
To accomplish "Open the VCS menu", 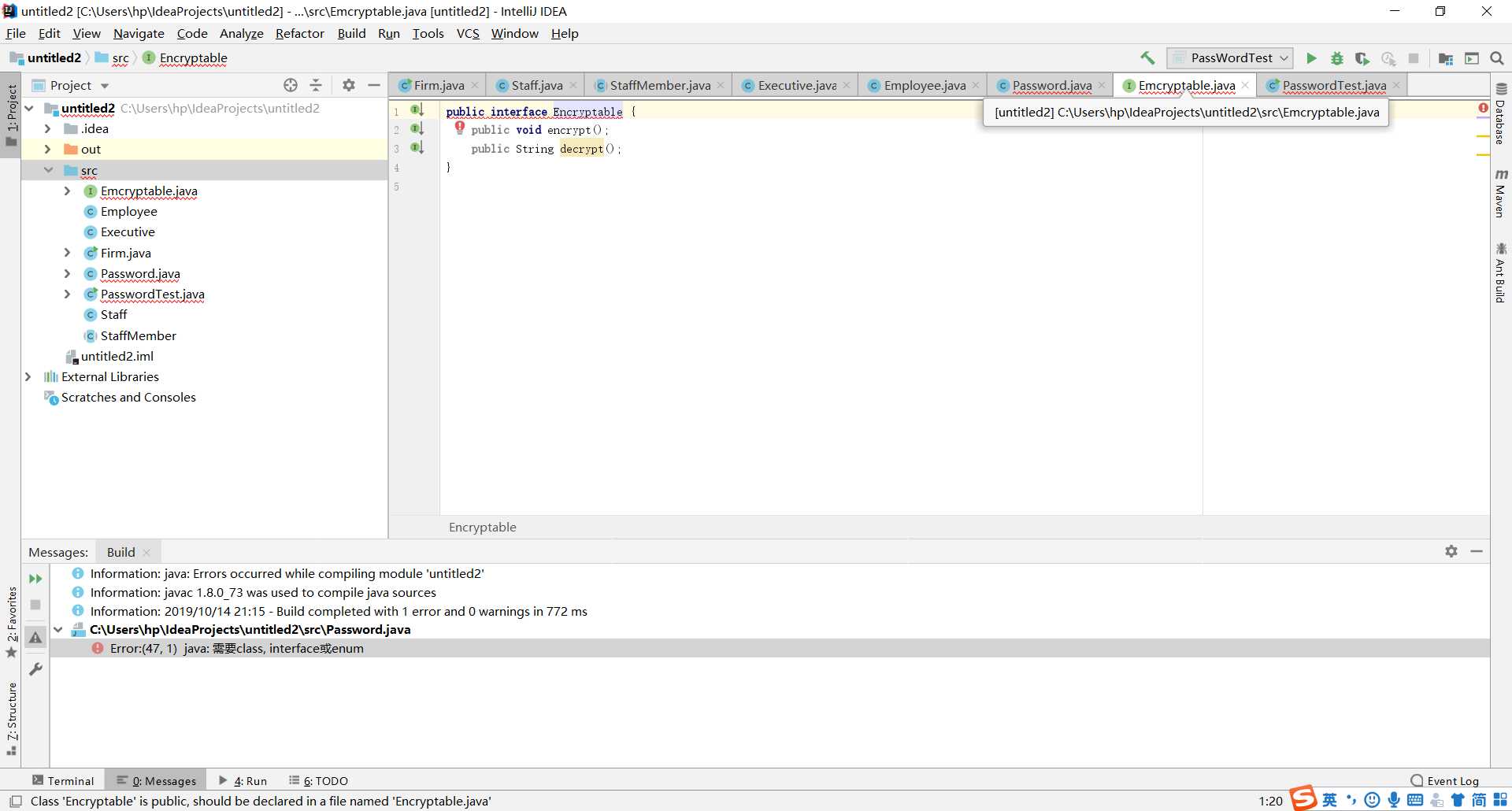I will pos(468,33).
